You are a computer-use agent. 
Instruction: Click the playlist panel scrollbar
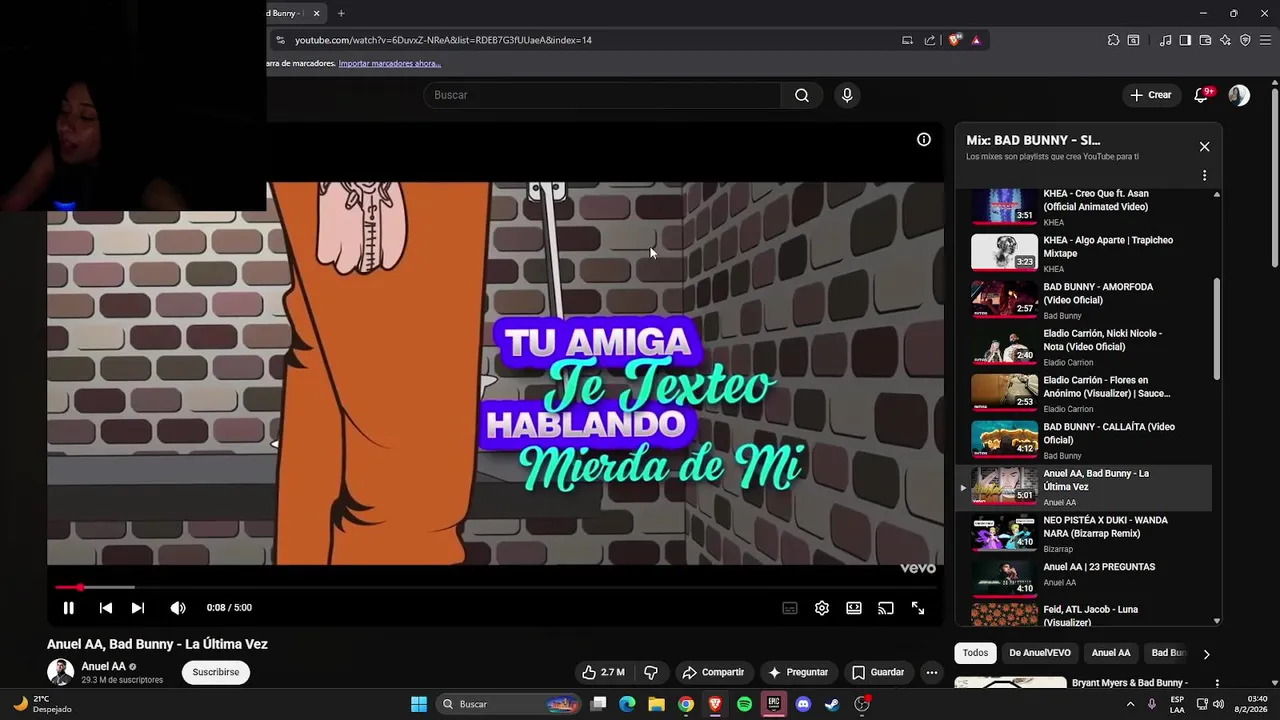1217,328
